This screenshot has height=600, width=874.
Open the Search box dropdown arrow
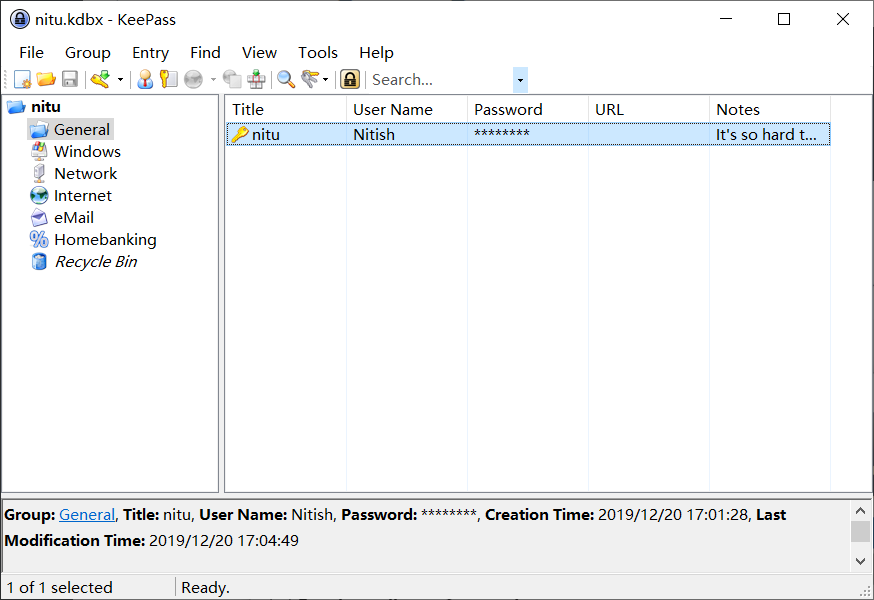[520, 80]
